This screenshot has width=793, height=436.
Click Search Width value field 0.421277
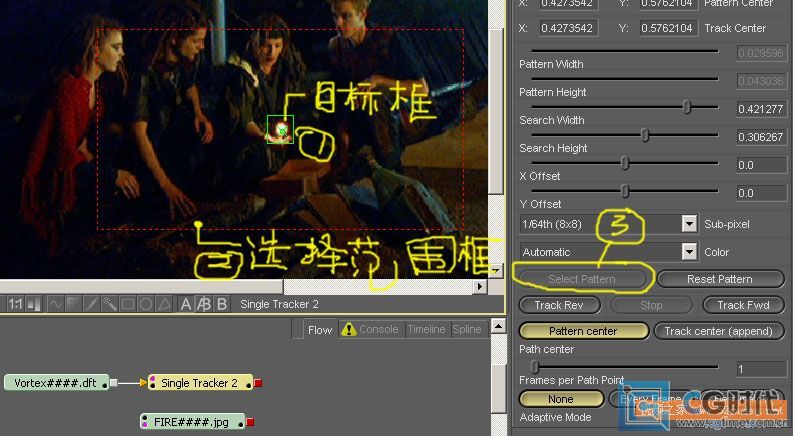point(761,109)
